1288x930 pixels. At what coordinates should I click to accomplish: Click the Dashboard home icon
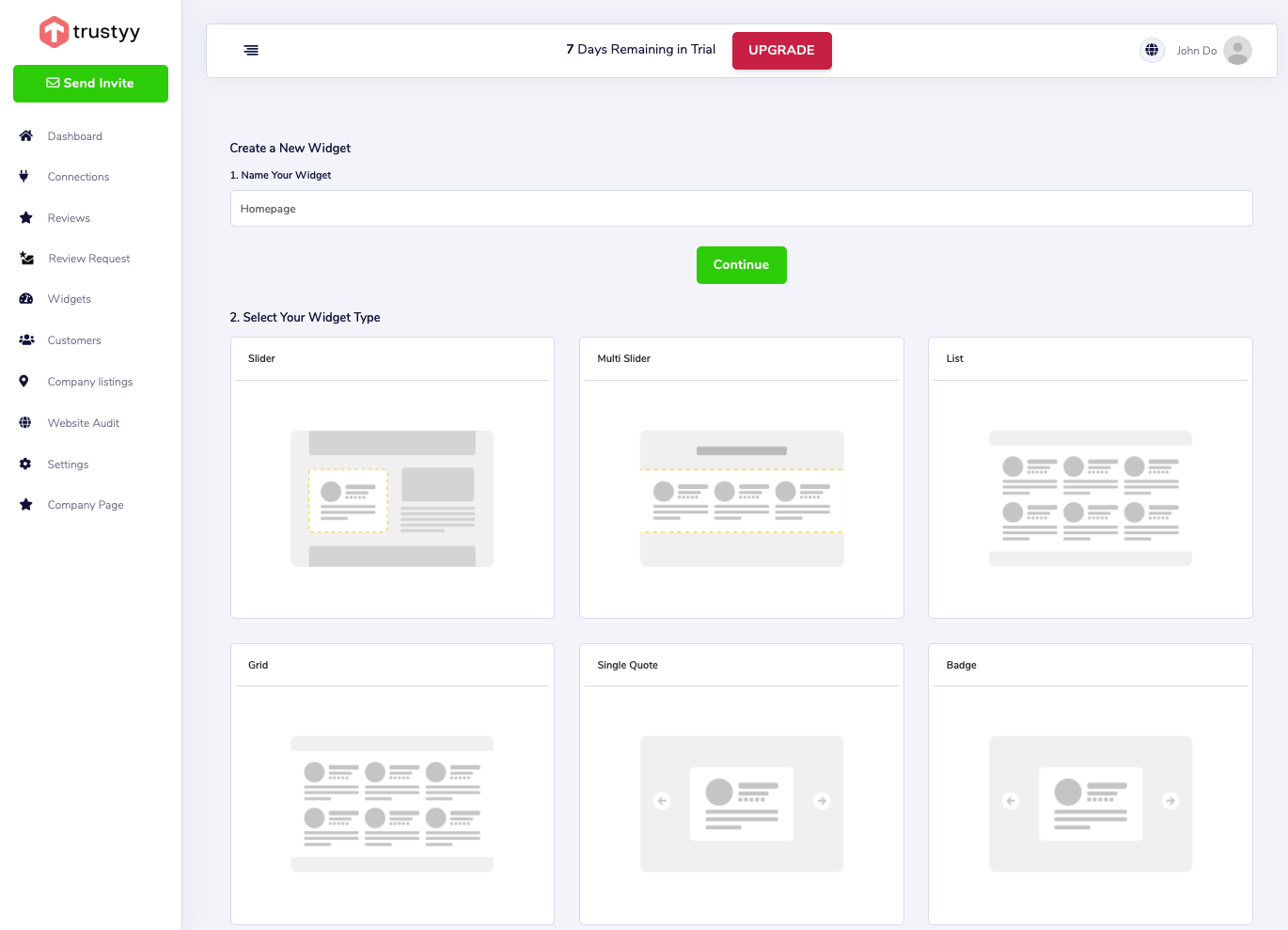pyautogui.click(x=26, y=136)
